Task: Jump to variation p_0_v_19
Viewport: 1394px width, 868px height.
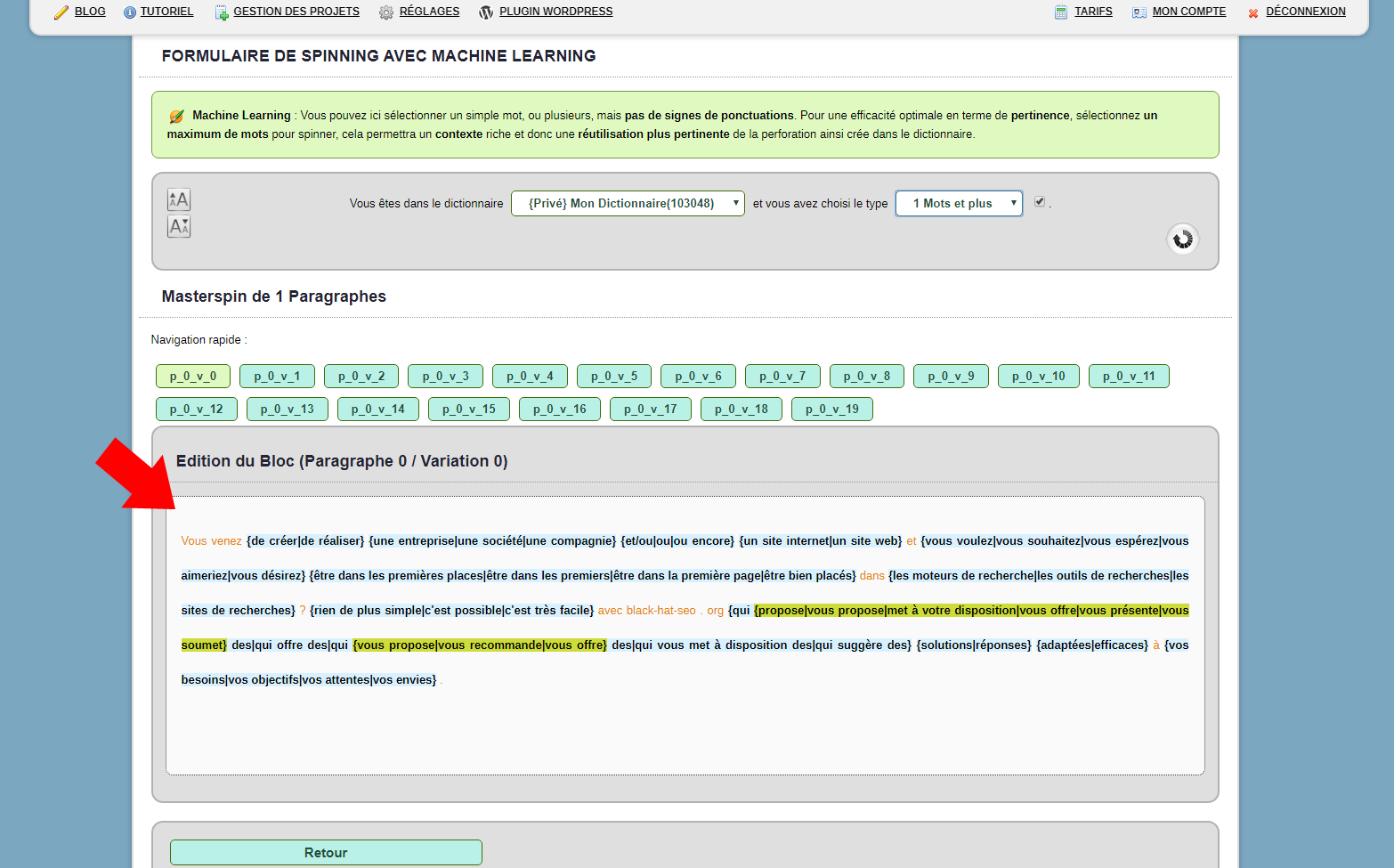Action: [832, 410]
